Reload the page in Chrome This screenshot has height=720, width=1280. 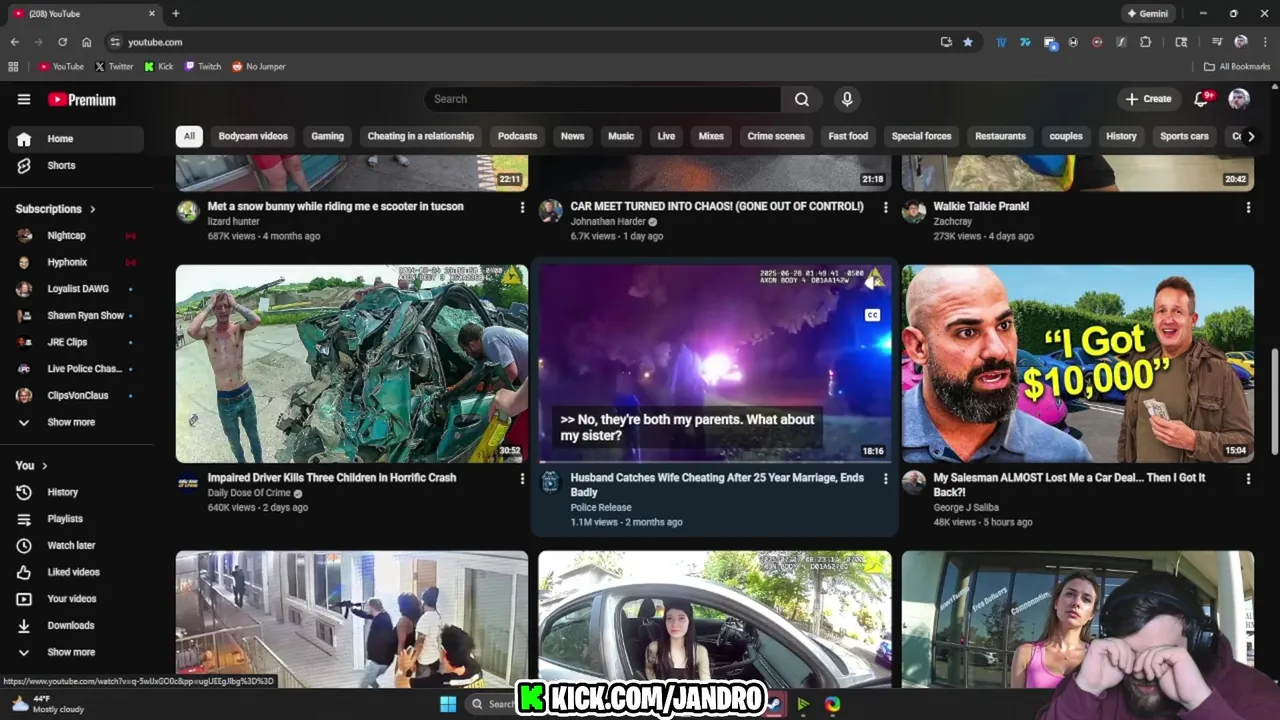click(x=62, y=42)
